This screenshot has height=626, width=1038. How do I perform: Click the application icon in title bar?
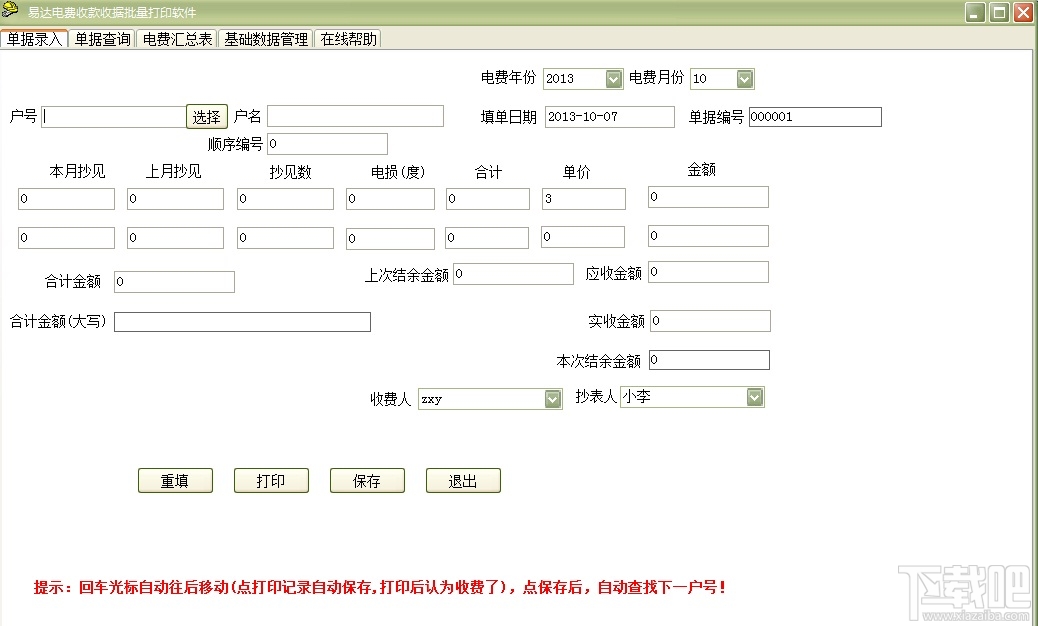coord(10,11)
